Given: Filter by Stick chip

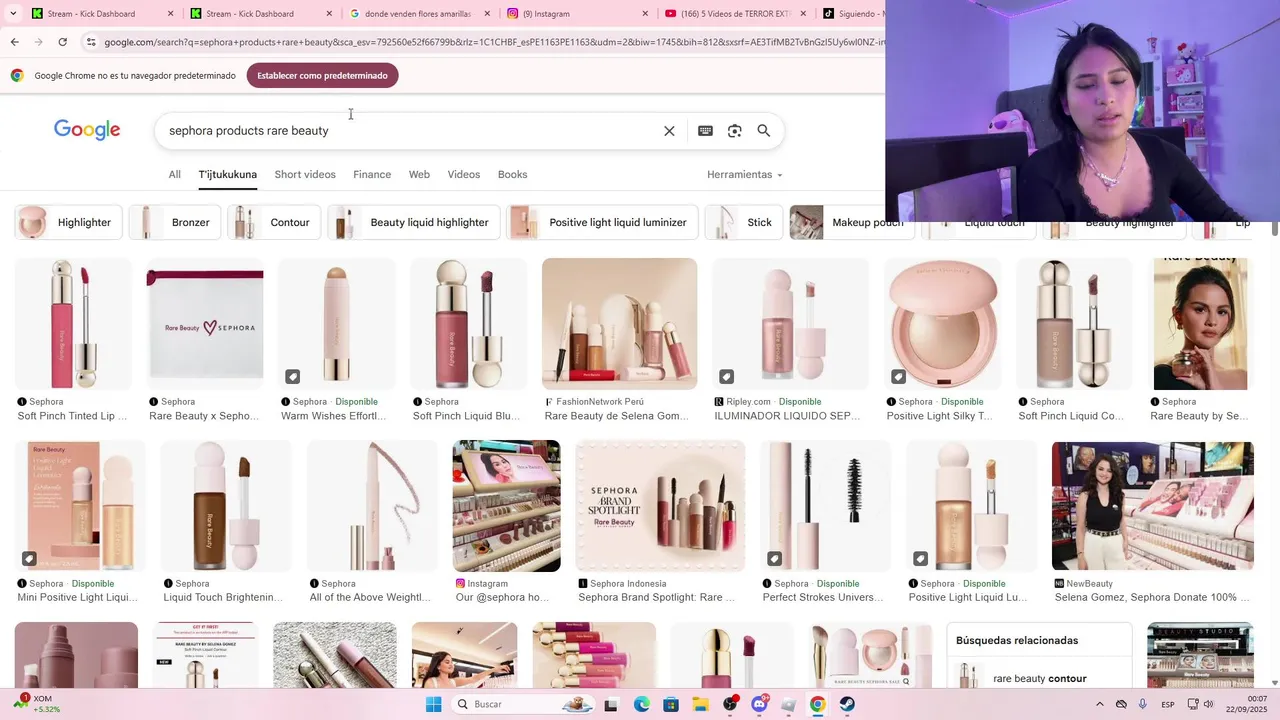Looking at the screenshot, I should pos(744,222).
